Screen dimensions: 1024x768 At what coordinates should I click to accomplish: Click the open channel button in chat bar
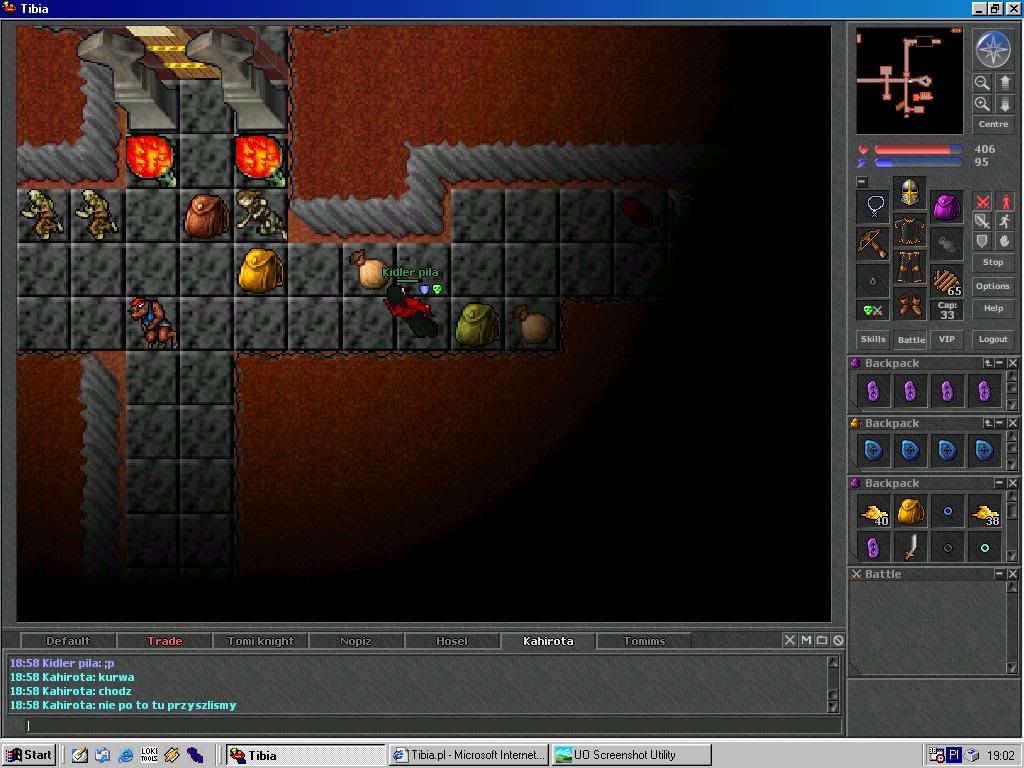click(x=822, y=641)
